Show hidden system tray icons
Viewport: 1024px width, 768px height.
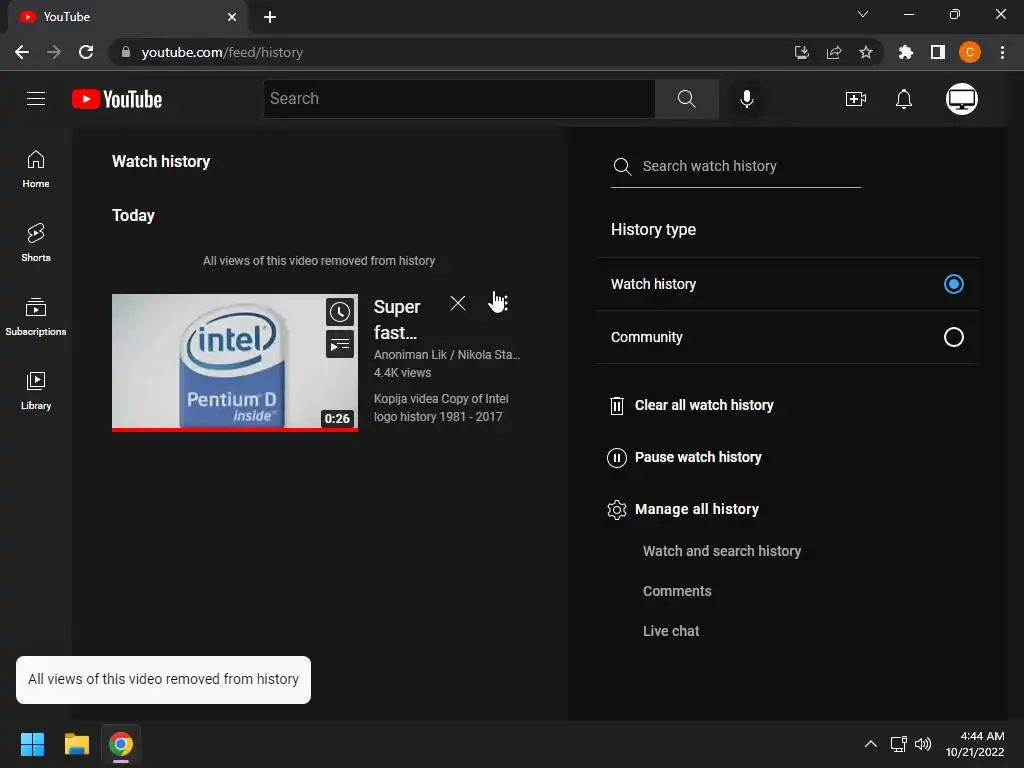tap(871, 744)
